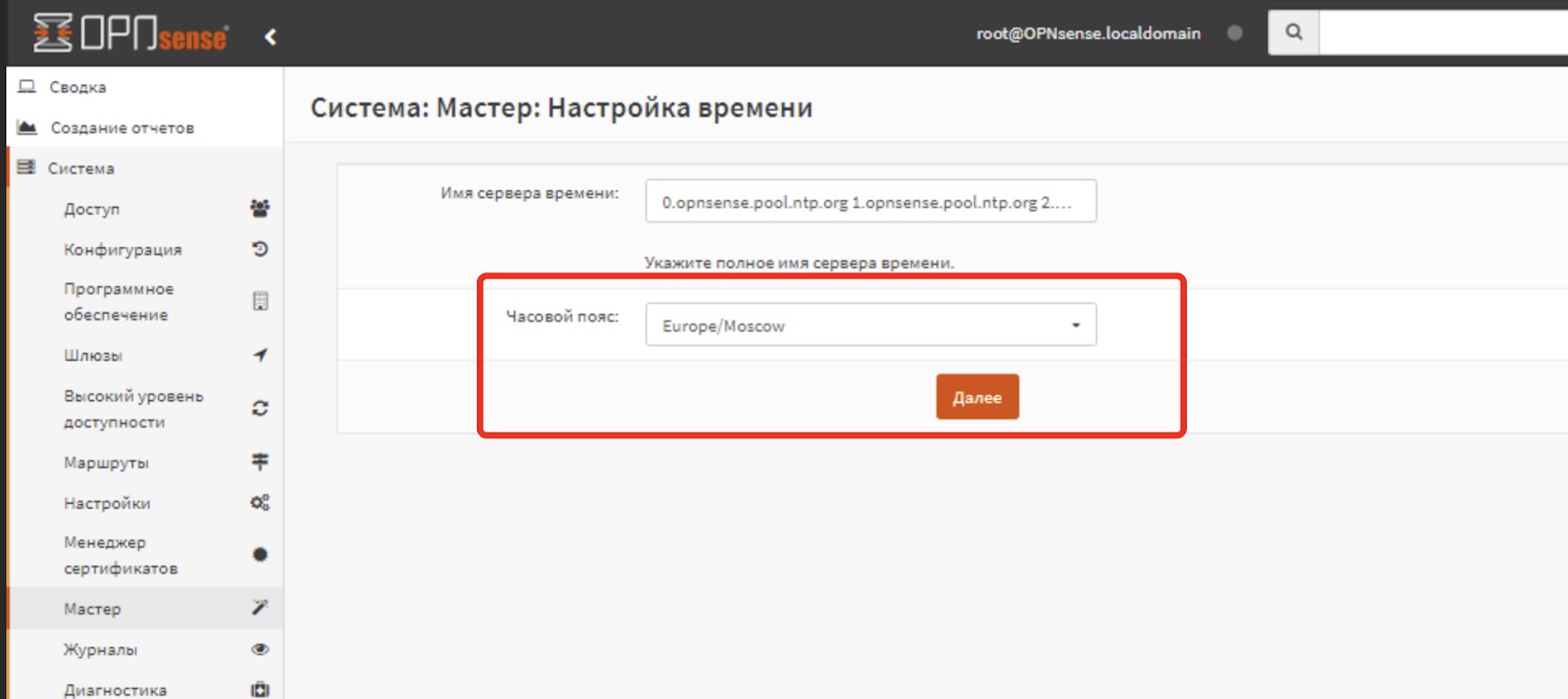The width and height of the screenshot is (1568, 699).
Task: Open the Часовой пояс Europe/Moscow dropdown
Action: pos(870,325)
